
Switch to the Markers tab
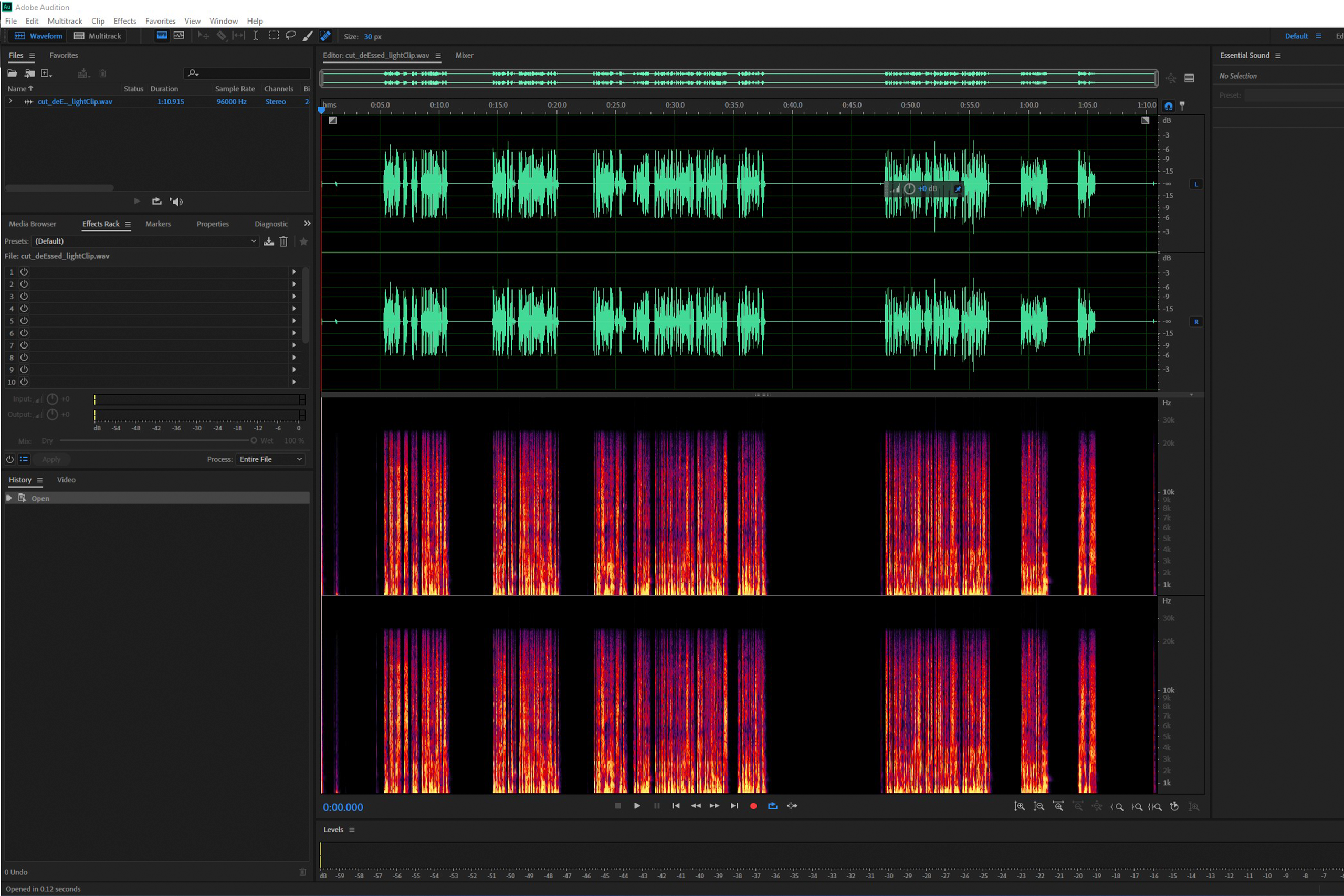tap(157, 224)
